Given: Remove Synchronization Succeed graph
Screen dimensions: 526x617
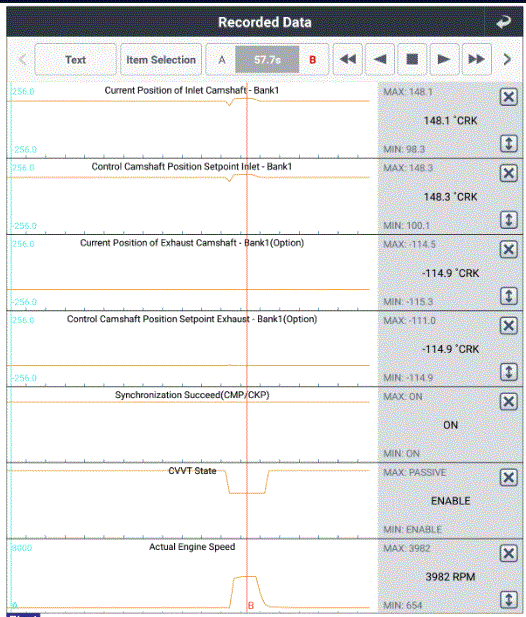Looking at the screenshot, I should coord(509,401).
